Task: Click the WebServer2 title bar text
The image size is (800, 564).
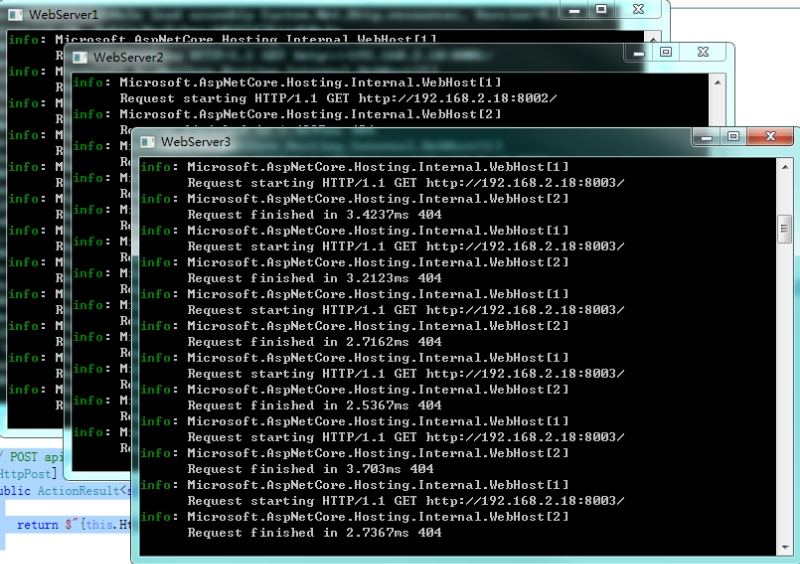Action: point(128,58)
